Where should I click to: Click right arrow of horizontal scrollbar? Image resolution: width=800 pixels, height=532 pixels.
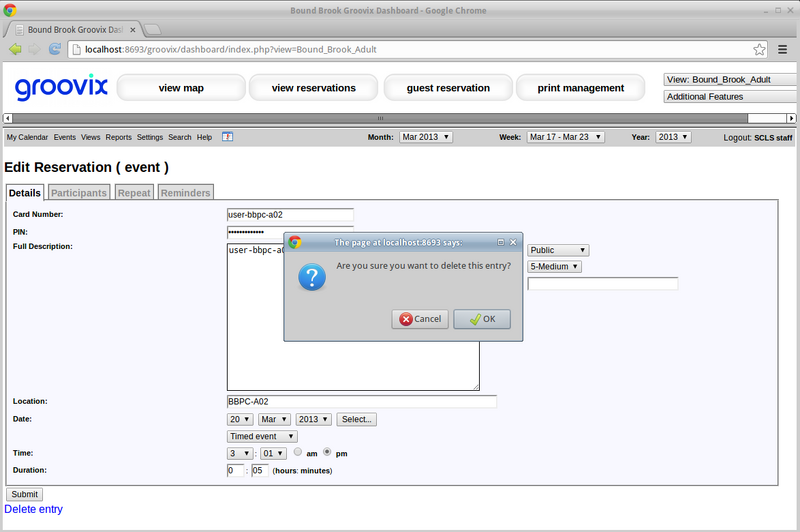click(x=791, y=118)
